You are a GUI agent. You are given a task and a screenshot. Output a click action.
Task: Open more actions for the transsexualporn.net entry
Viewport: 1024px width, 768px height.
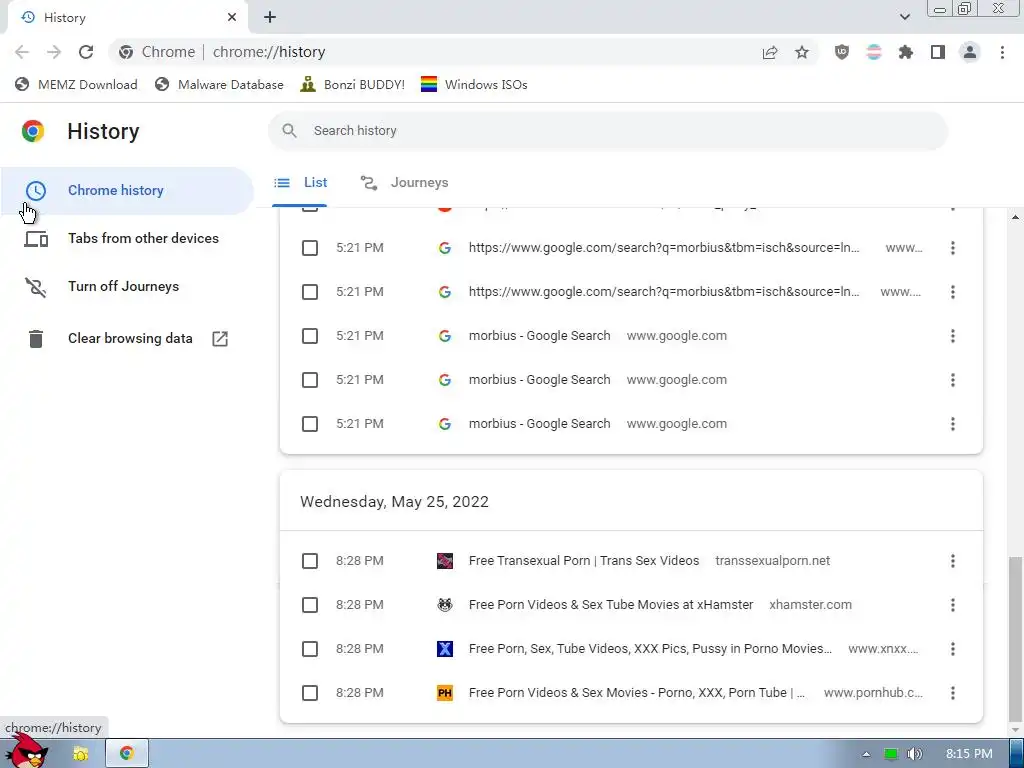coord(953,561)
